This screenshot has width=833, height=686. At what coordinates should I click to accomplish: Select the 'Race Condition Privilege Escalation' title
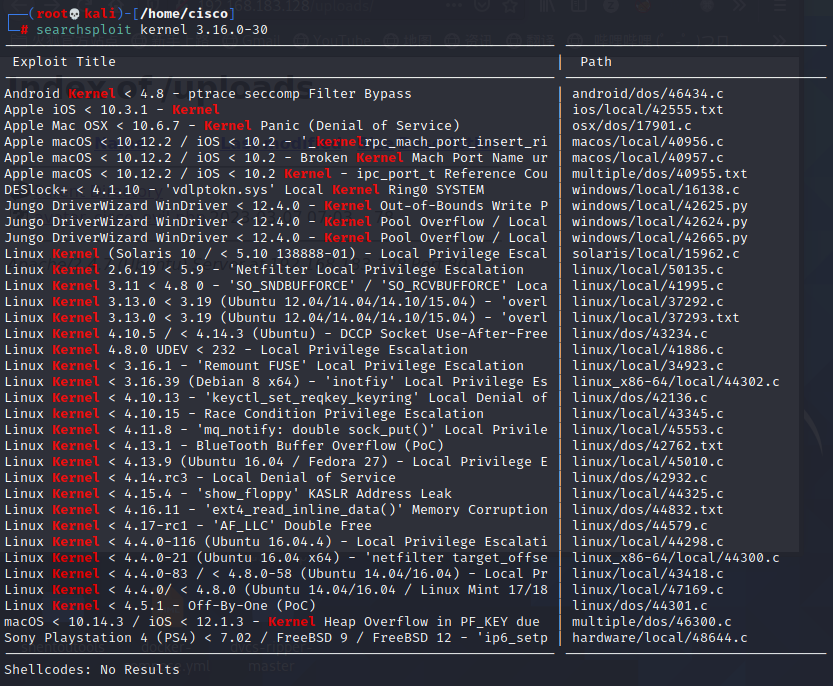244,413
